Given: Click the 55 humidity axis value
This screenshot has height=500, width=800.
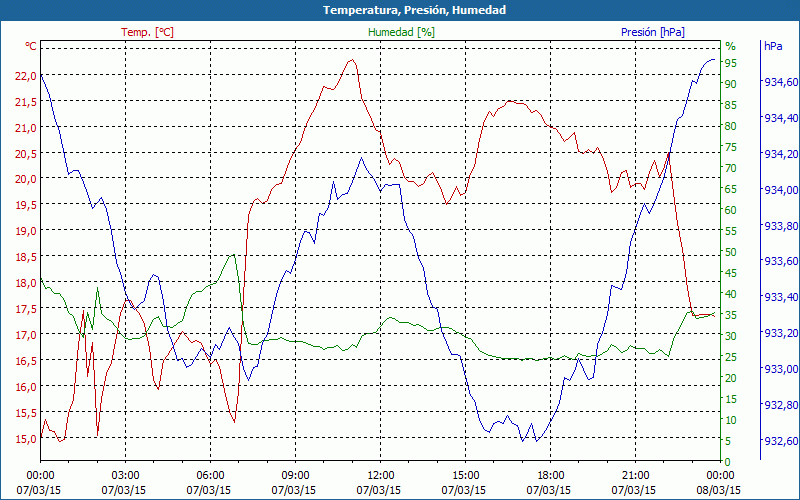Looking at the screenshot, I should 731,231.
